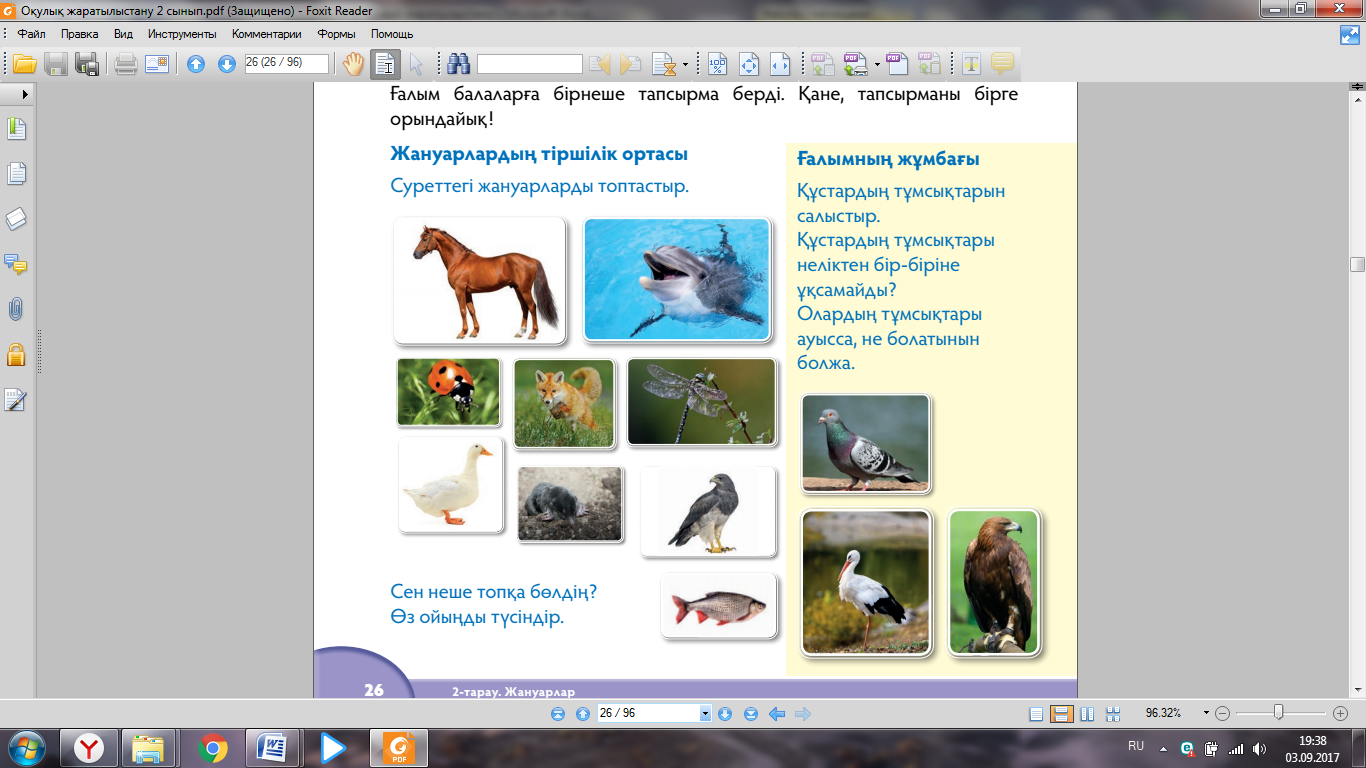Image resolution: width=1366 pixels, height=768 pixels.
Task: Click the first green PDF convert icon
Action: [823, 64]
